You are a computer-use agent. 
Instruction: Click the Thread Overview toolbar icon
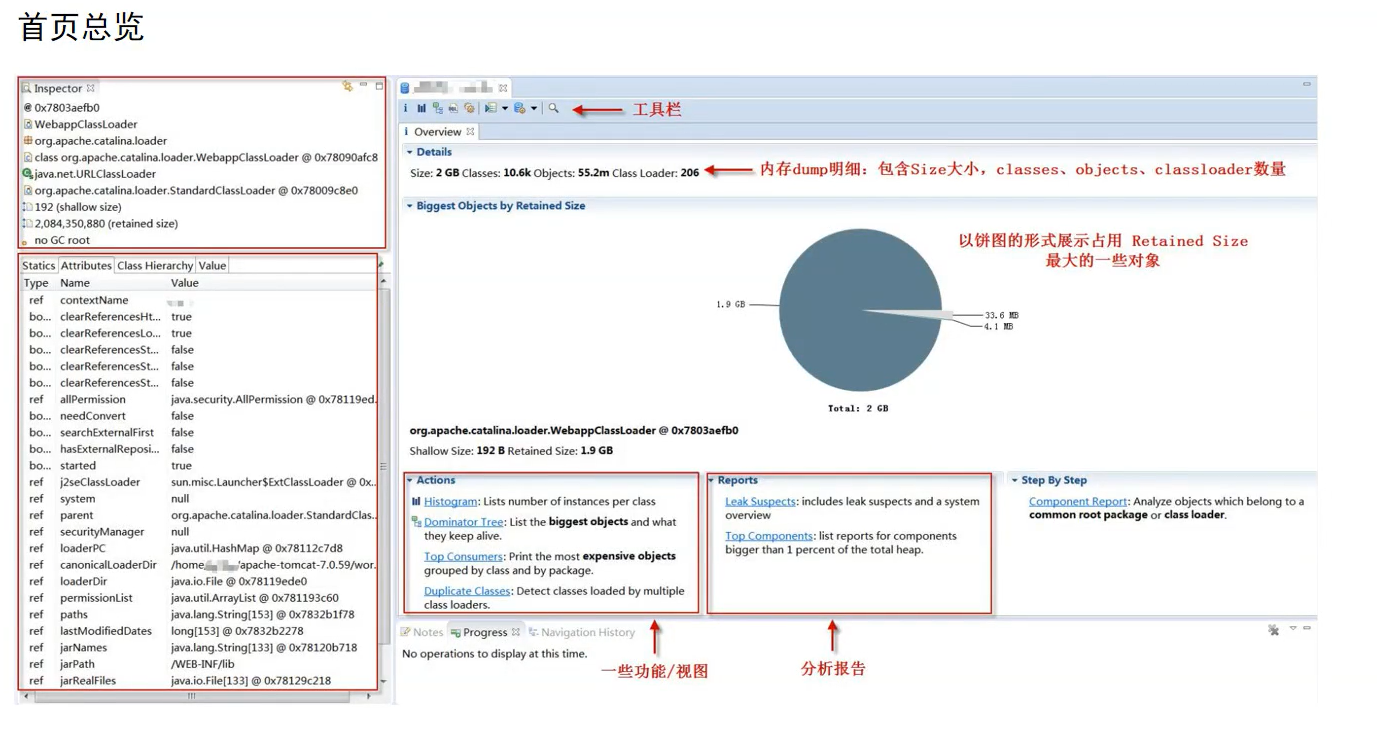click(470, 108)
